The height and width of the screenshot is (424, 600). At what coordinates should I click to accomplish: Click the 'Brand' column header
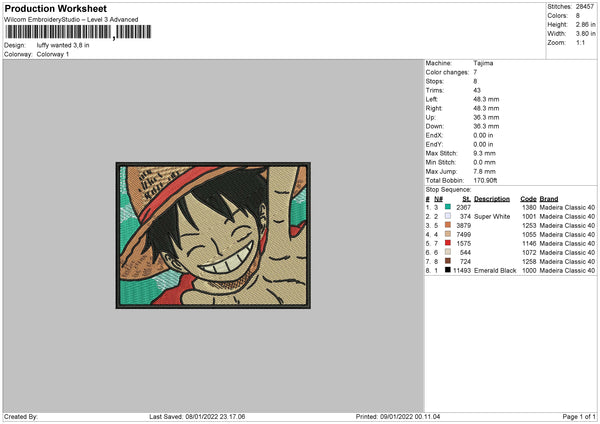coord(549,199)
